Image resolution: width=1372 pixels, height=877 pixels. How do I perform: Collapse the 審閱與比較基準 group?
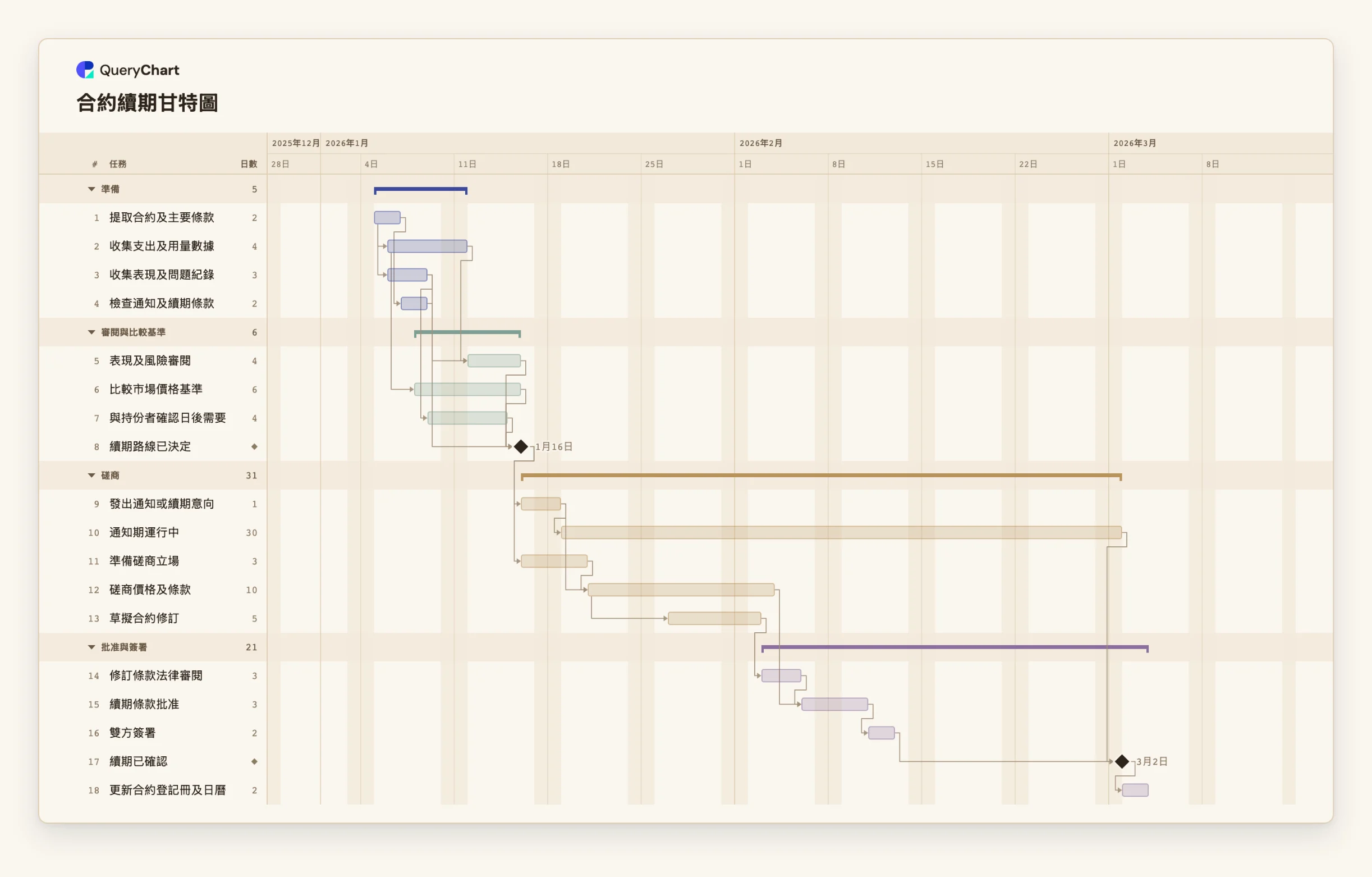click(91, 332)
